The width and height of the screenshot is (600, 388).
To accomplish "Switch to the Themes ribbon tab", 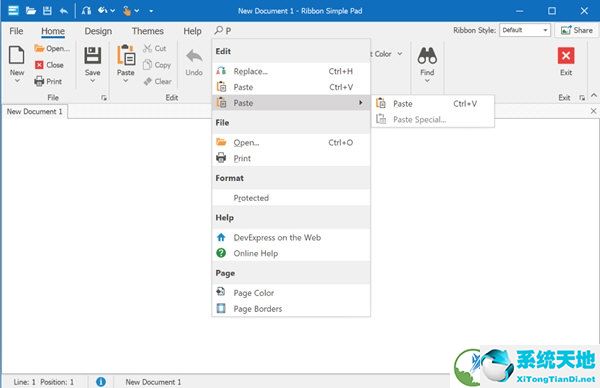I will point(148,31).
